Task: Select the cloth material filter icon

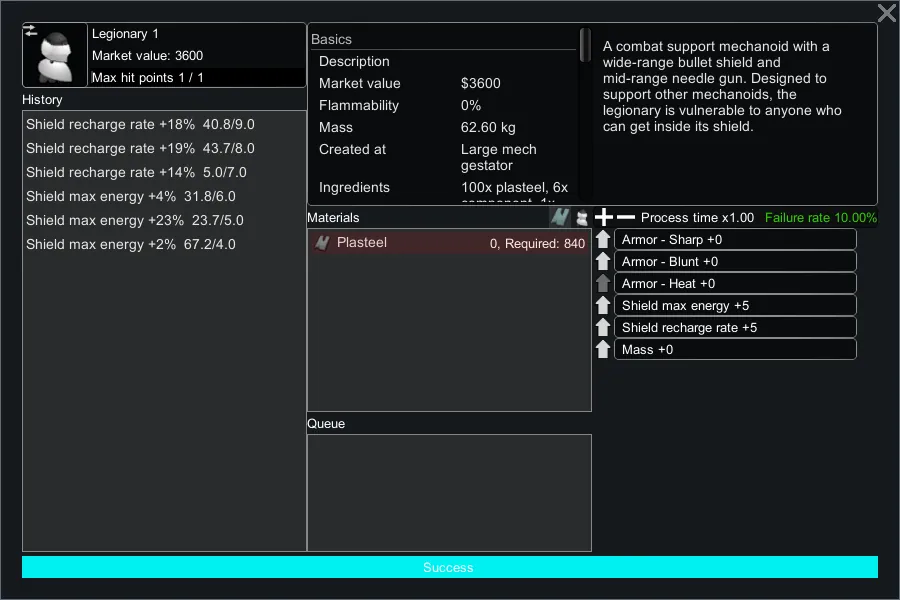Action: click(x=581, y=217)
